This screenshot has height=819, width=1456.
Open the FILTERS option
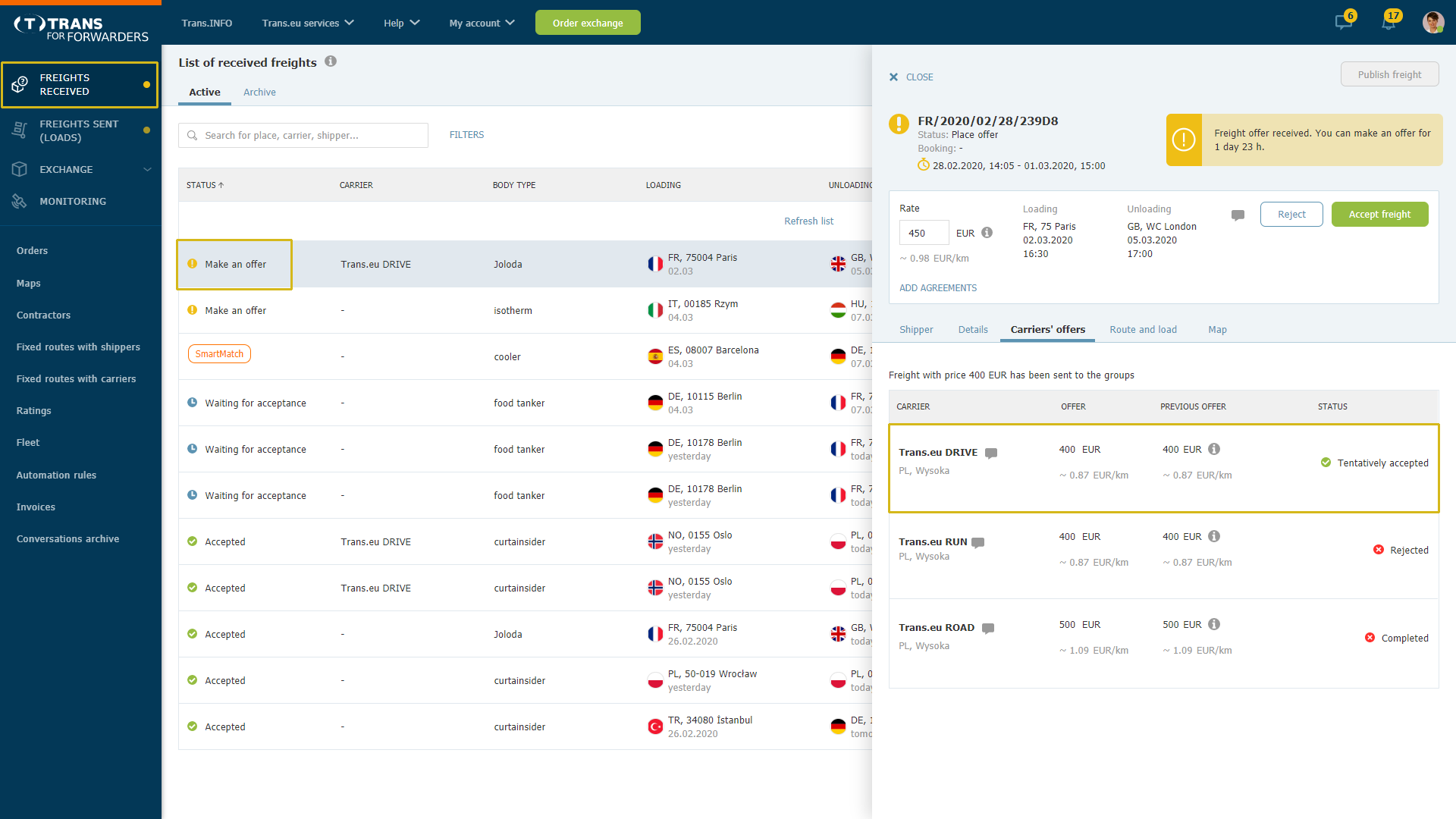(x=466, y=135)
